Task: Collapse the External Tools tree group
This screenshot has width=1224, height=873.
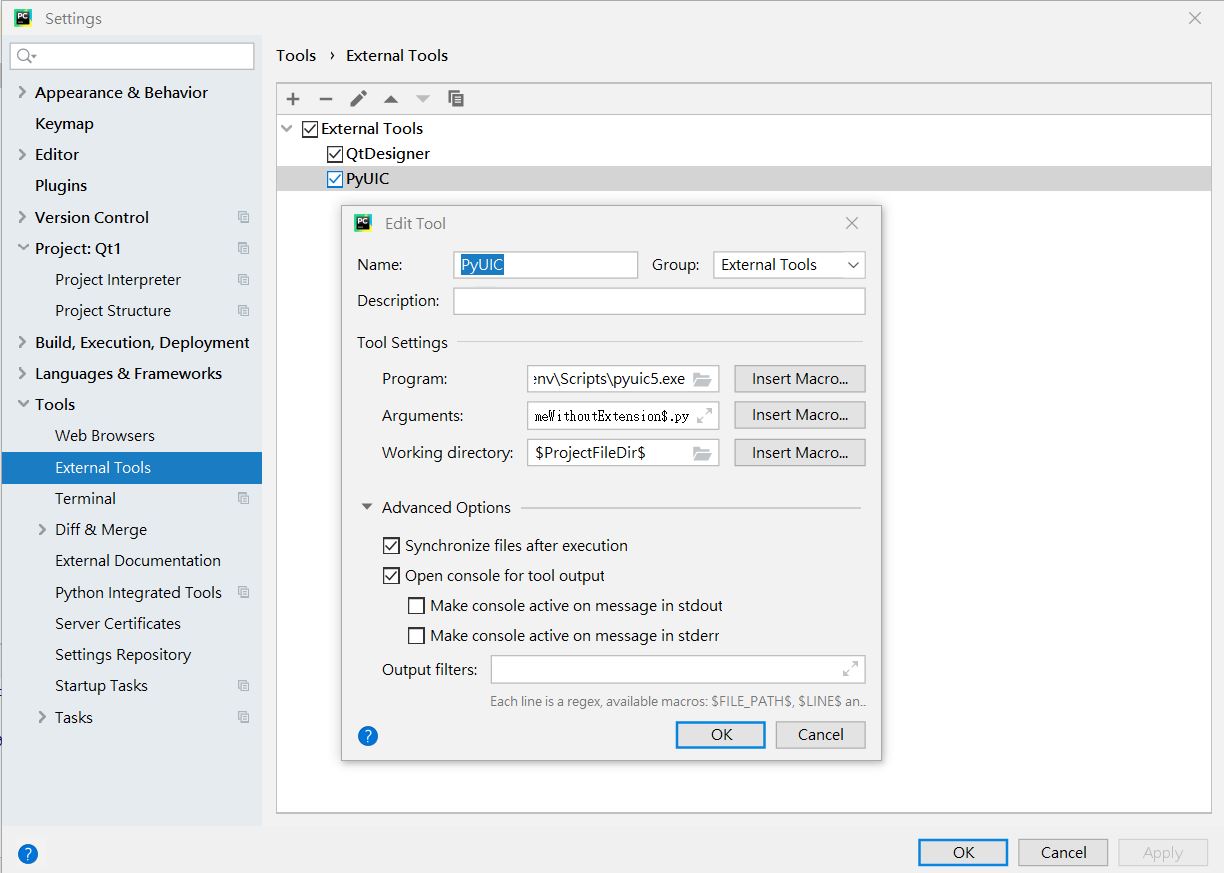Action: pyautogui.click(x=288, y=129)
